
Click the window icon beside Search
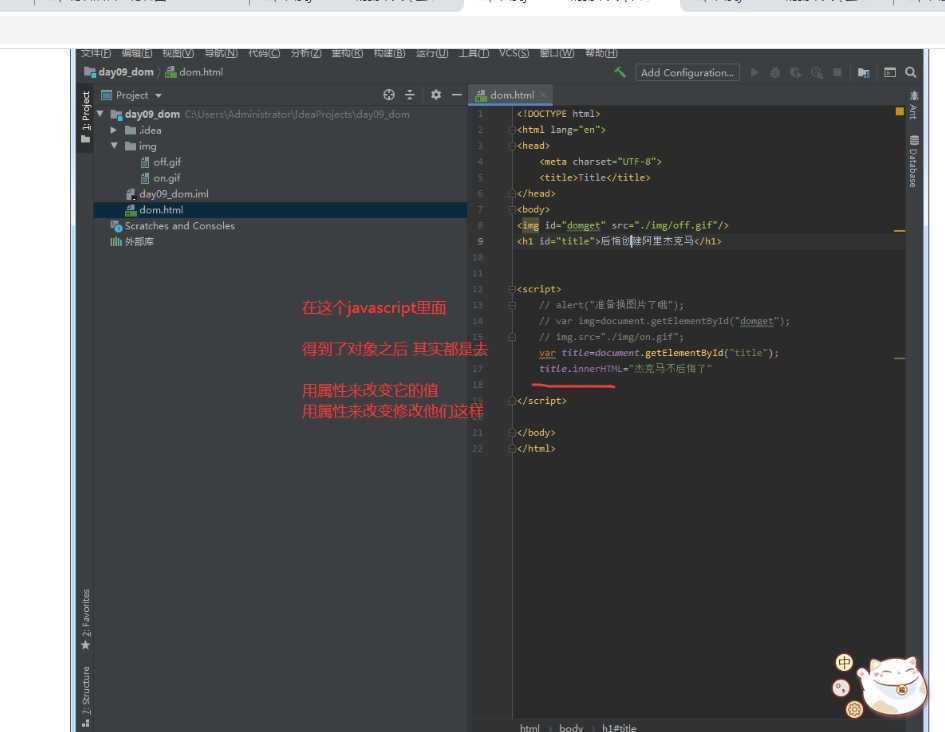[x=890, y=72]
